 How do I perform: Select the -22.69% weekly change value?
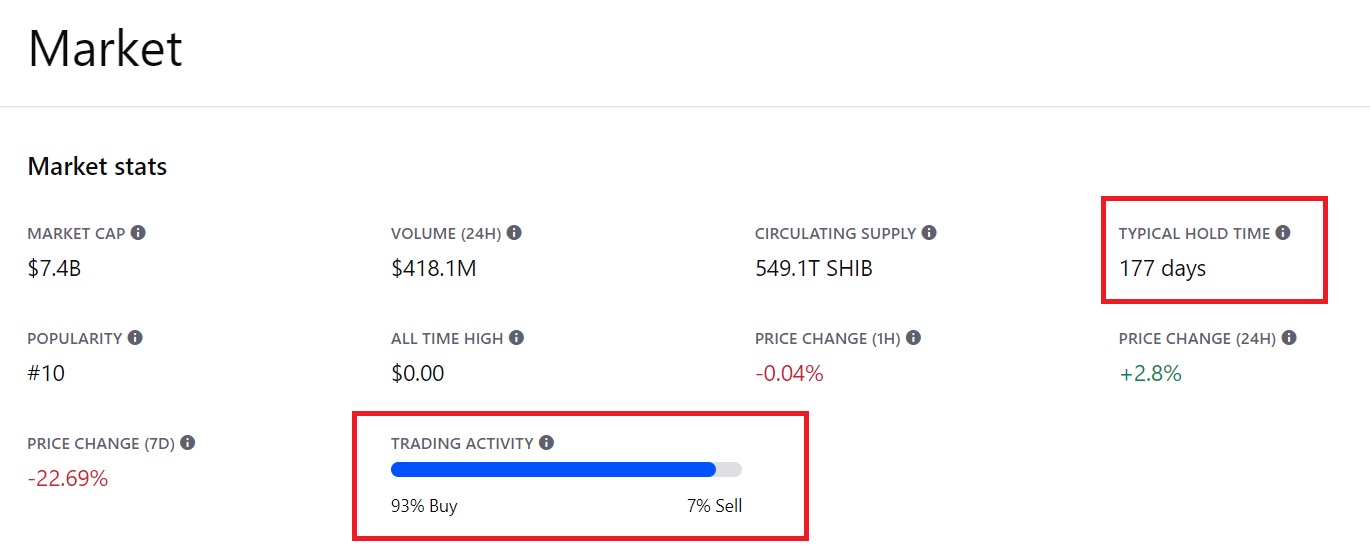click(67, 478)
